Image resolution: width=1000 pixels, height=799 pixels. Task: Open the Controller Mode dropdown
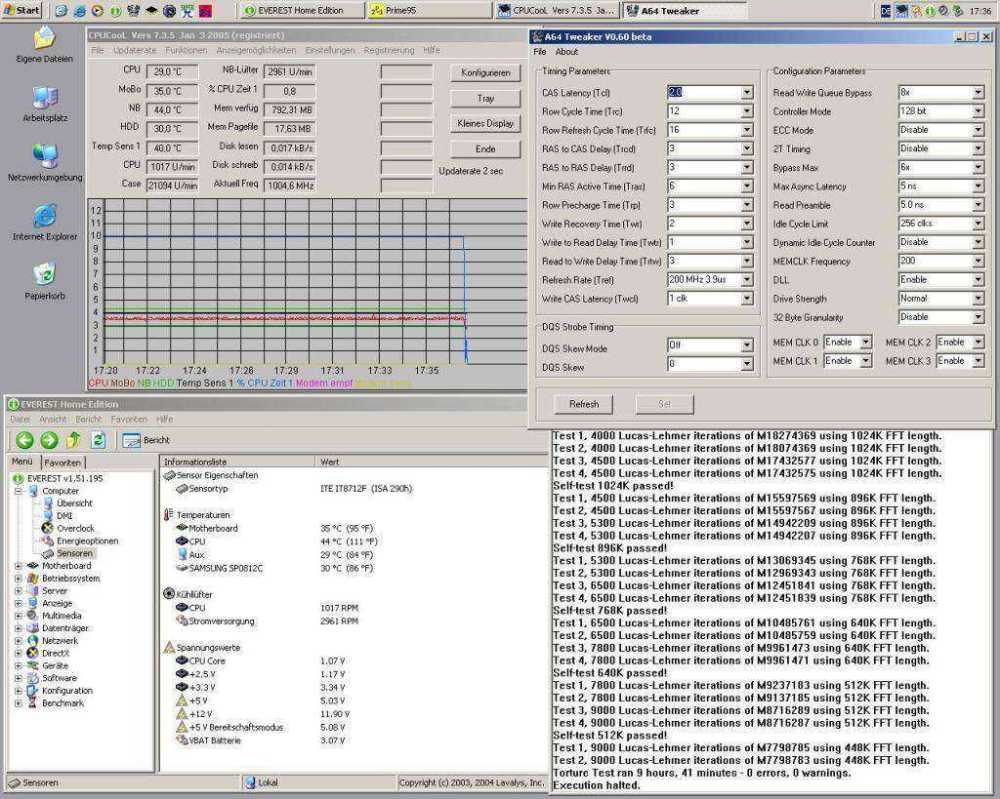pyautogui.click(x=978, y=111)
